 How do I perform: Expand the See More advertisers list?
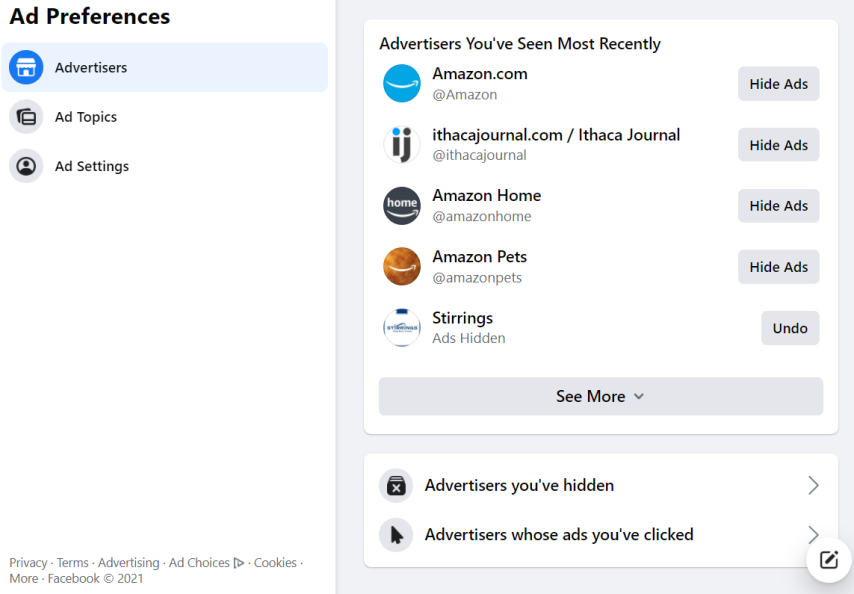(x=601, y=396)
